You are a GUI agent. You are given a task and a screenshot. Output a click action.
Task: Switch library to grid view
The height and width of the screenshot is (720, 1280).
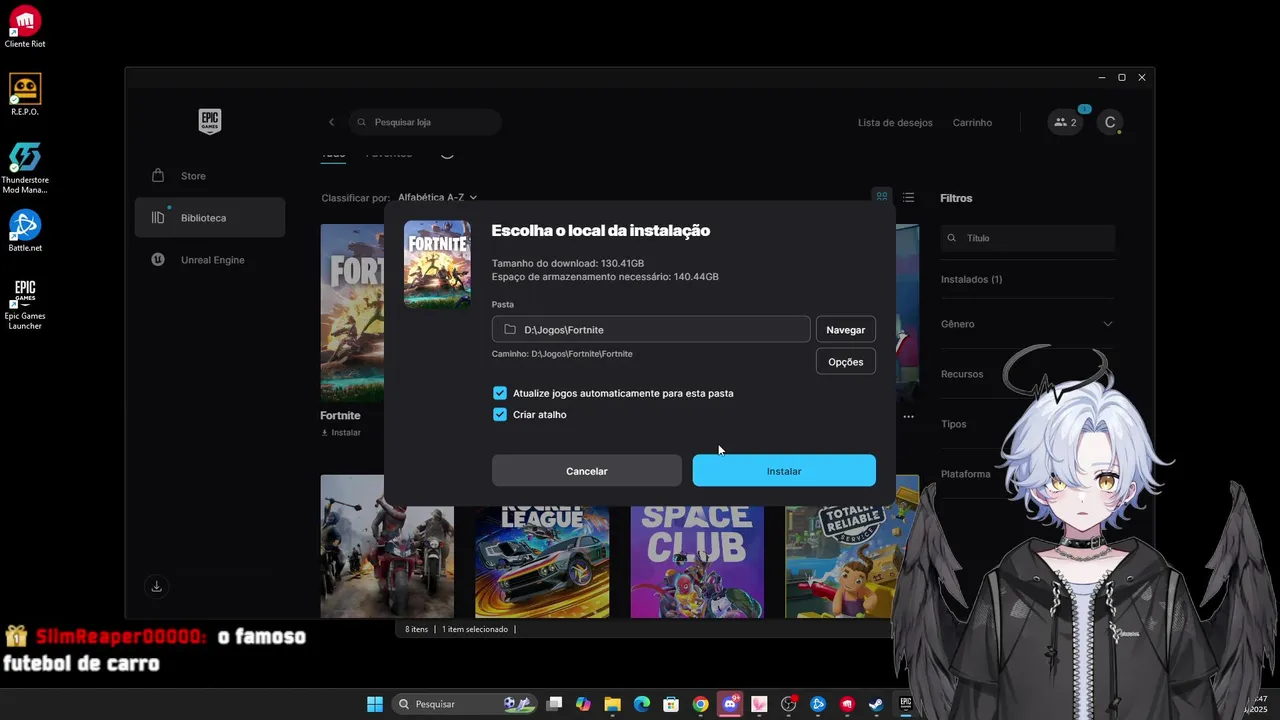coord(881,197)
